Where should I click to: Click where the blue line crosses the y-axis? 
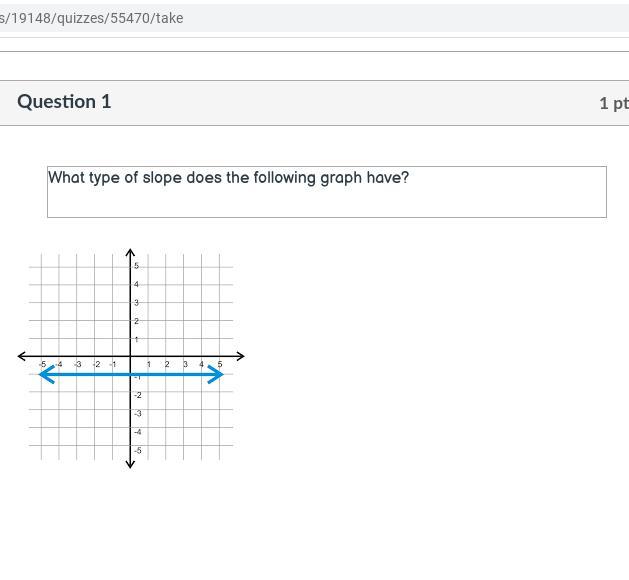point(131,374)
